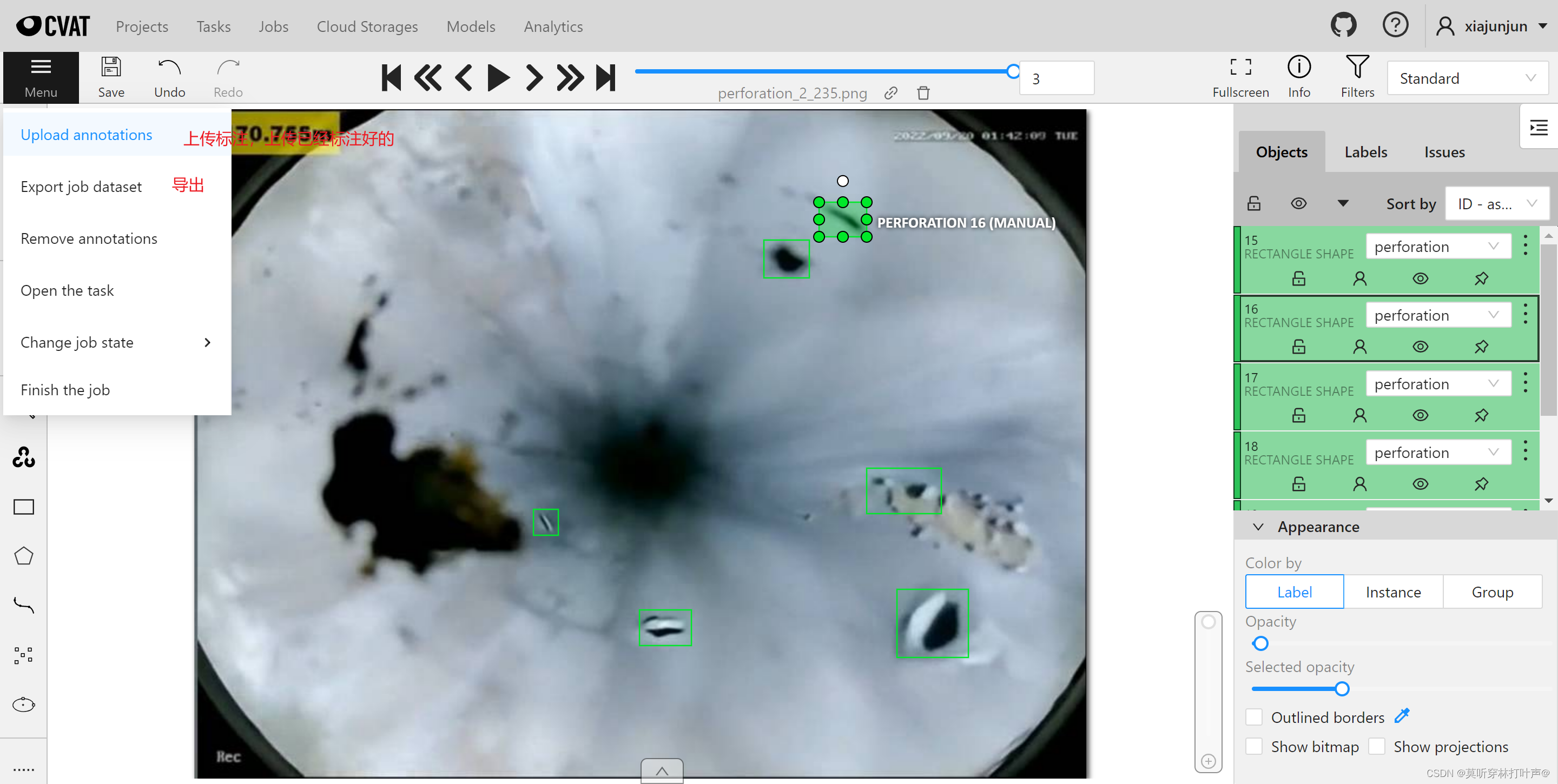Click the Redo arrow icon
The image size is (1558, 784).
pos(228,67)
